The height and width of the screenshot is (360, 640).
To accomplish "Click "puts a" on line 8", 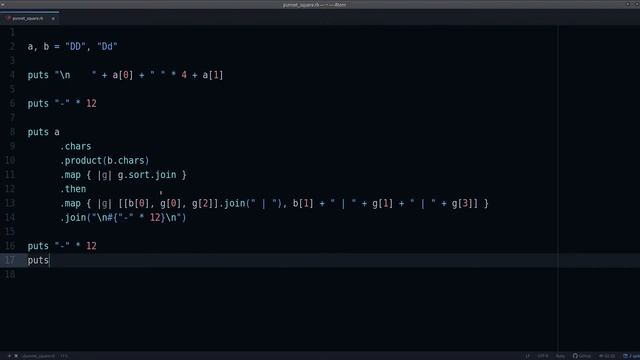I will point(44,132).
